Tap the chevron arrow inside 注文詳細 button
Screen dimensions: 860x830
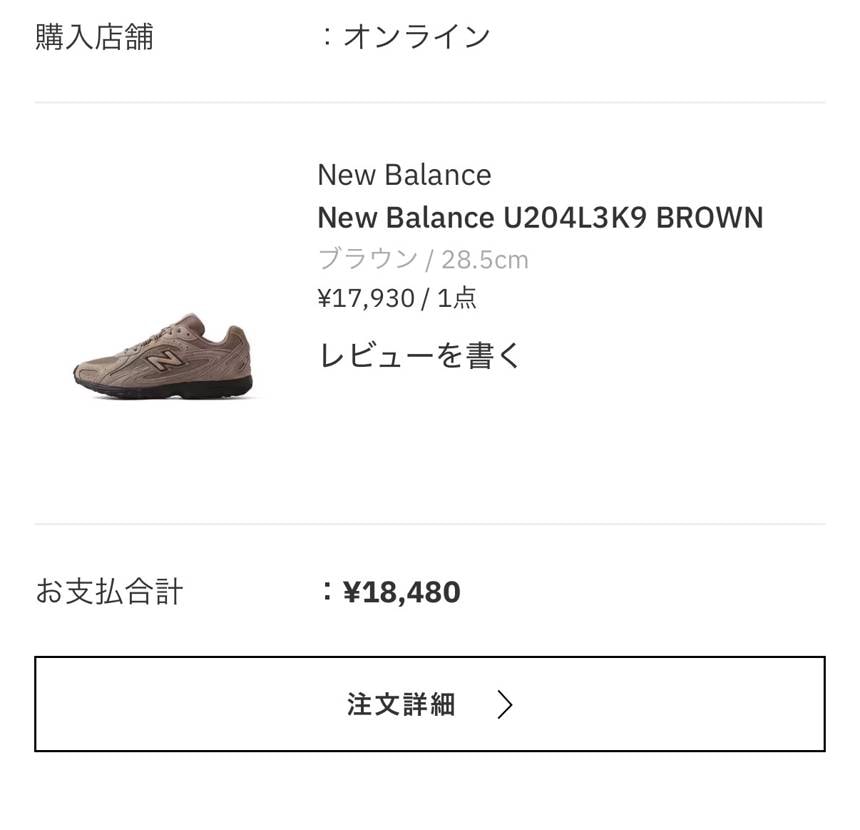[x=505, y=704]
